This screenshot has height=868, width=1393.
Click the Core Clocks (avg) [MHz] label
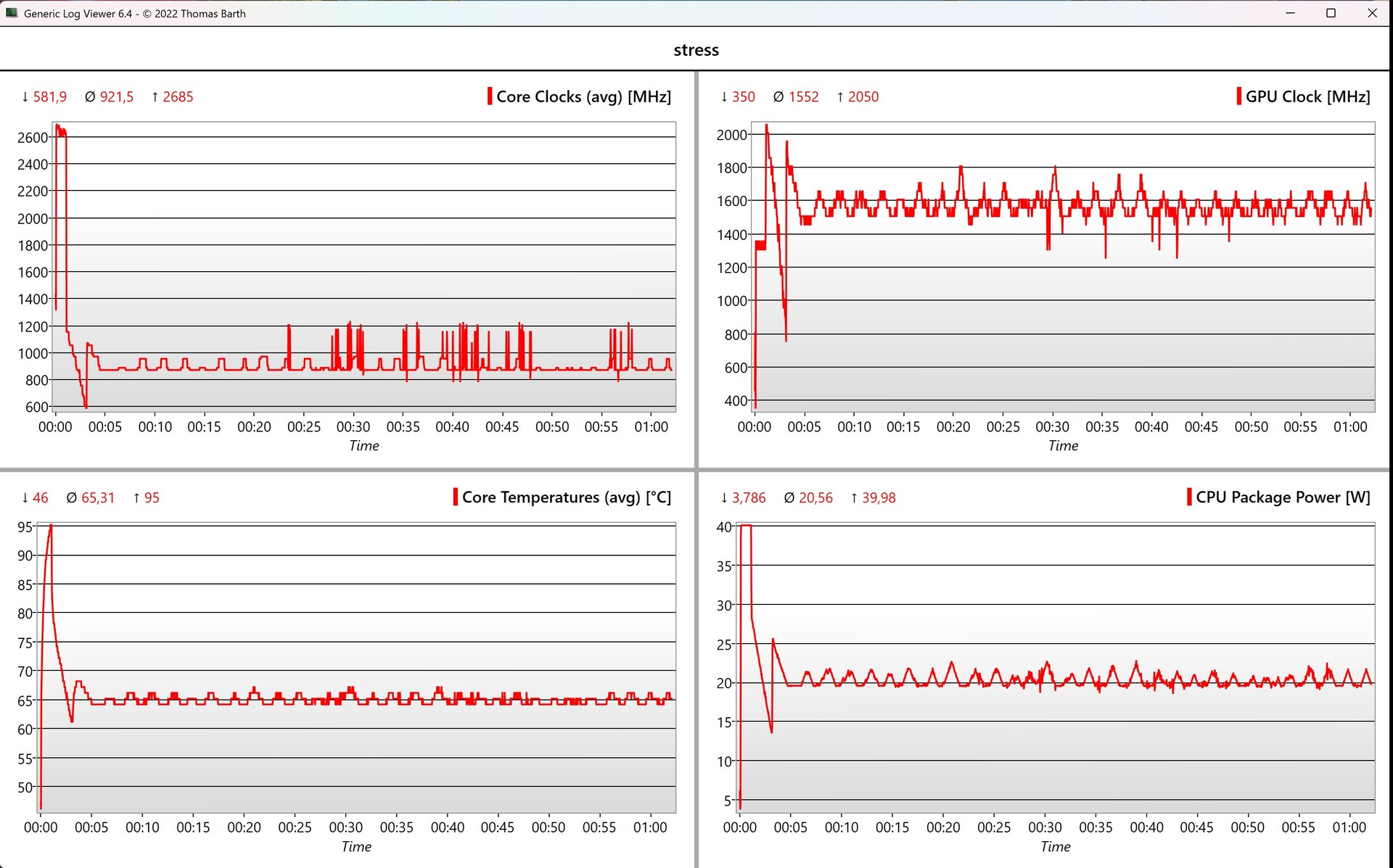583,96
